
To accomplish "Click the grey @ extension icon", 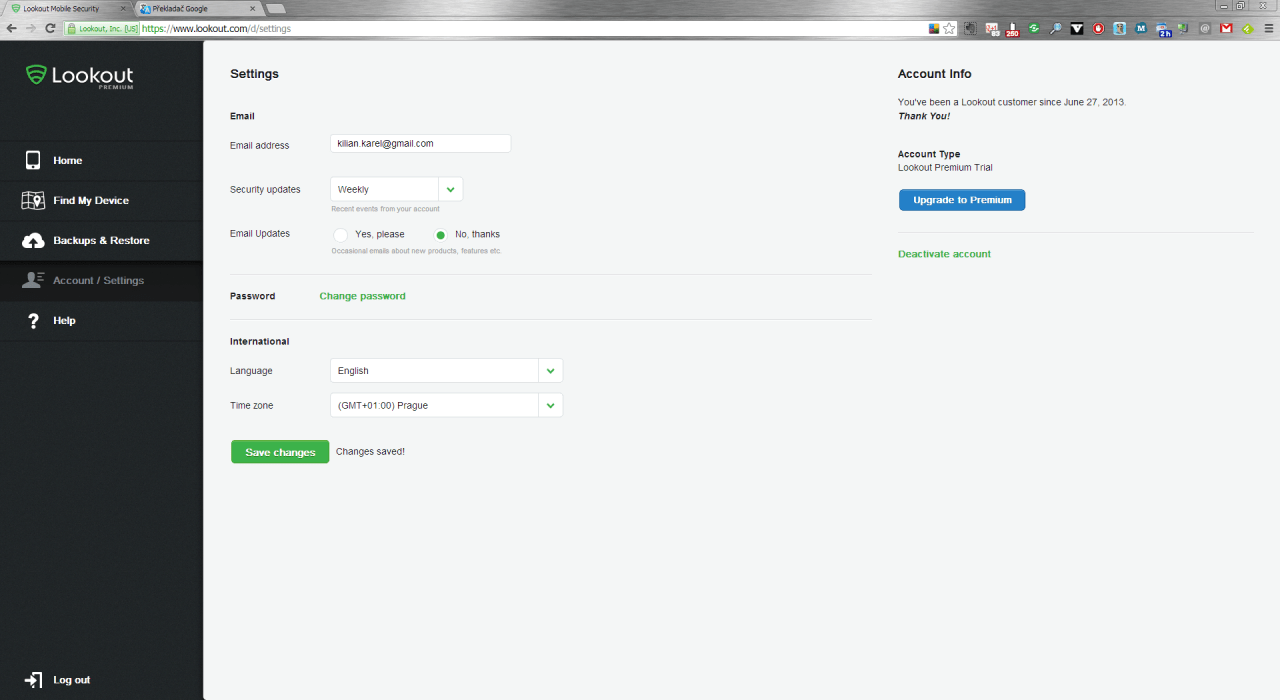I will tap(1205, 29).
